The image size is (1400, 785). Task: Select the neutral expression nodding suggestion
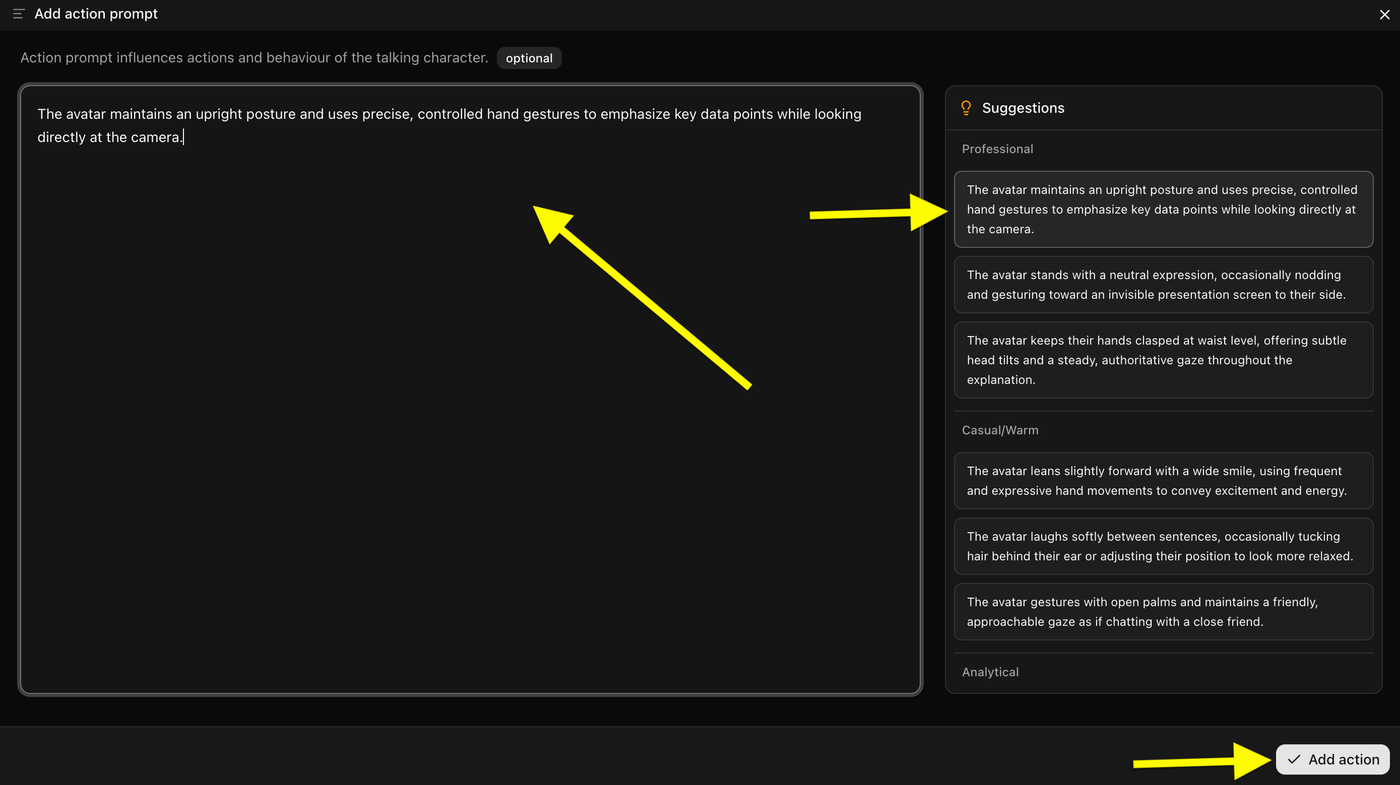1163,285
